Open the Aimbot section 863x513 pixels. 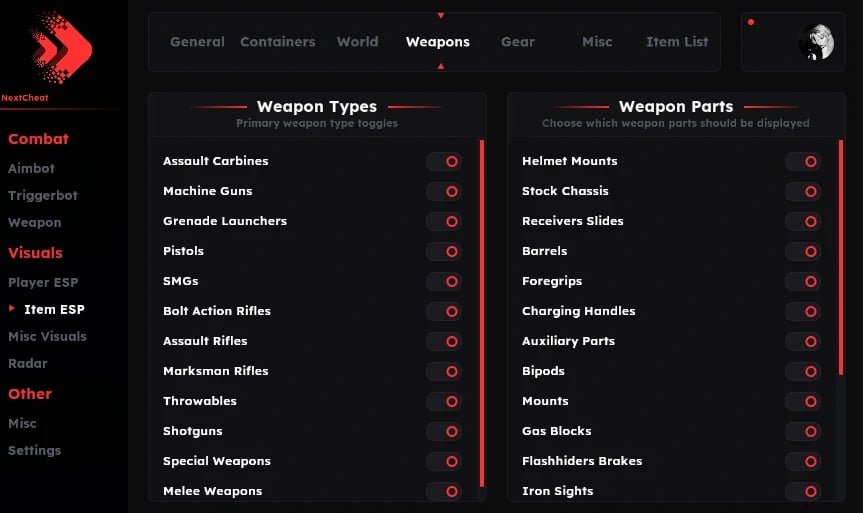tap(32, 169)
